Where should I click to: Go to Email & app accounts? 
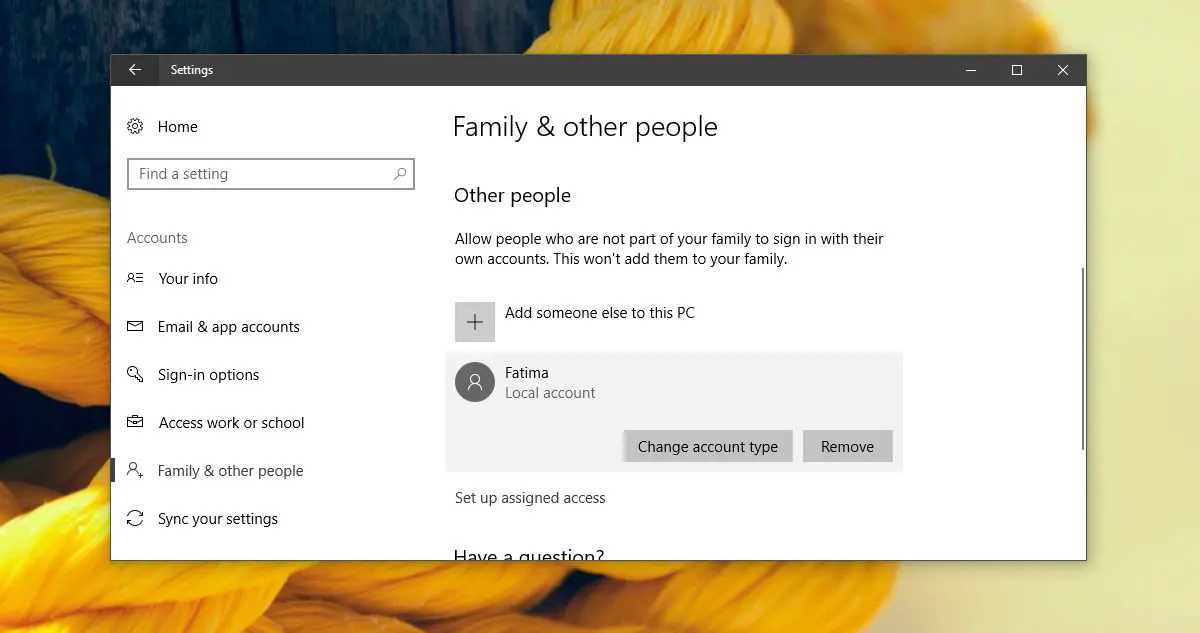point(229,327)
